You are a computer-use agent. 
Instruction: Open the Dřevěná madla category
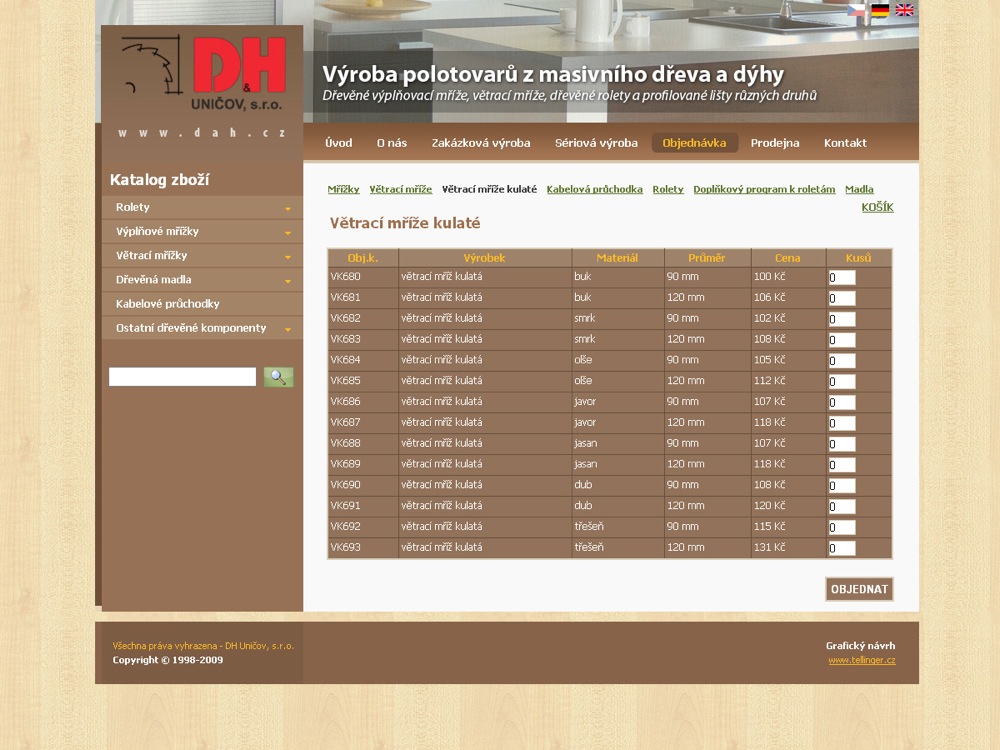154,280
